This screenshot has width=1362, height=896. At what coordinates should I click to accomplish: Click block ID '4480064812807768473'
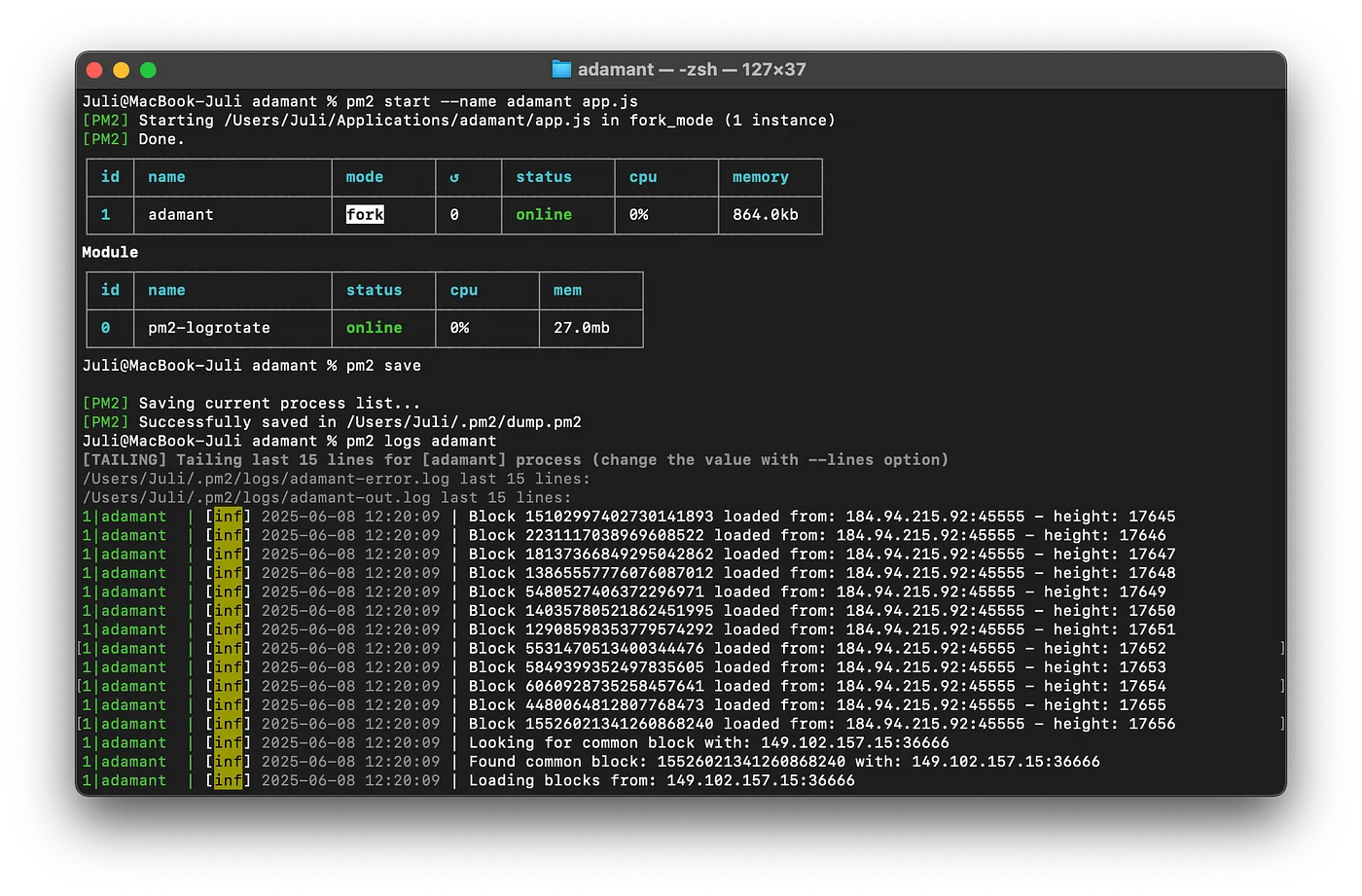click(x=615, y=705)
